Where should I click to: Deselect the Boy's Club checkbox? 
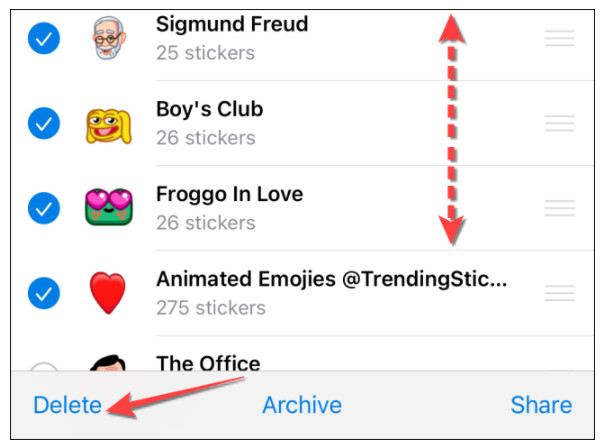(x=43, y=123)
